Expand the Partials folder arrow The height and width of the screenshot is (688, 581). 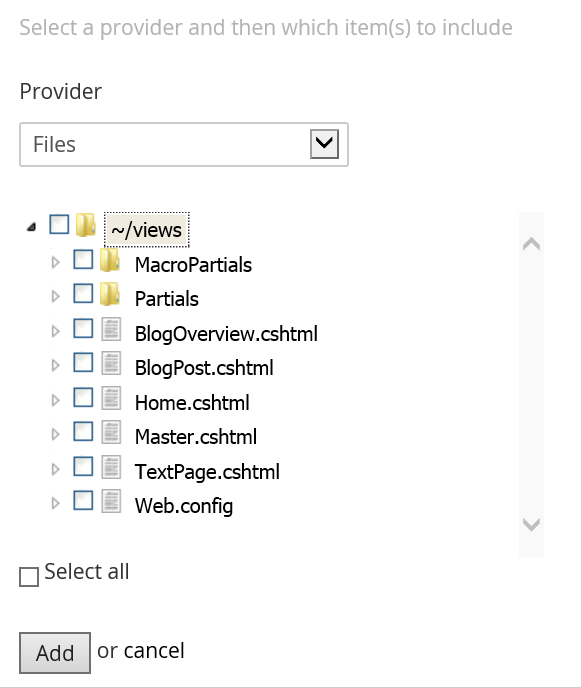(x=55, y=297)
